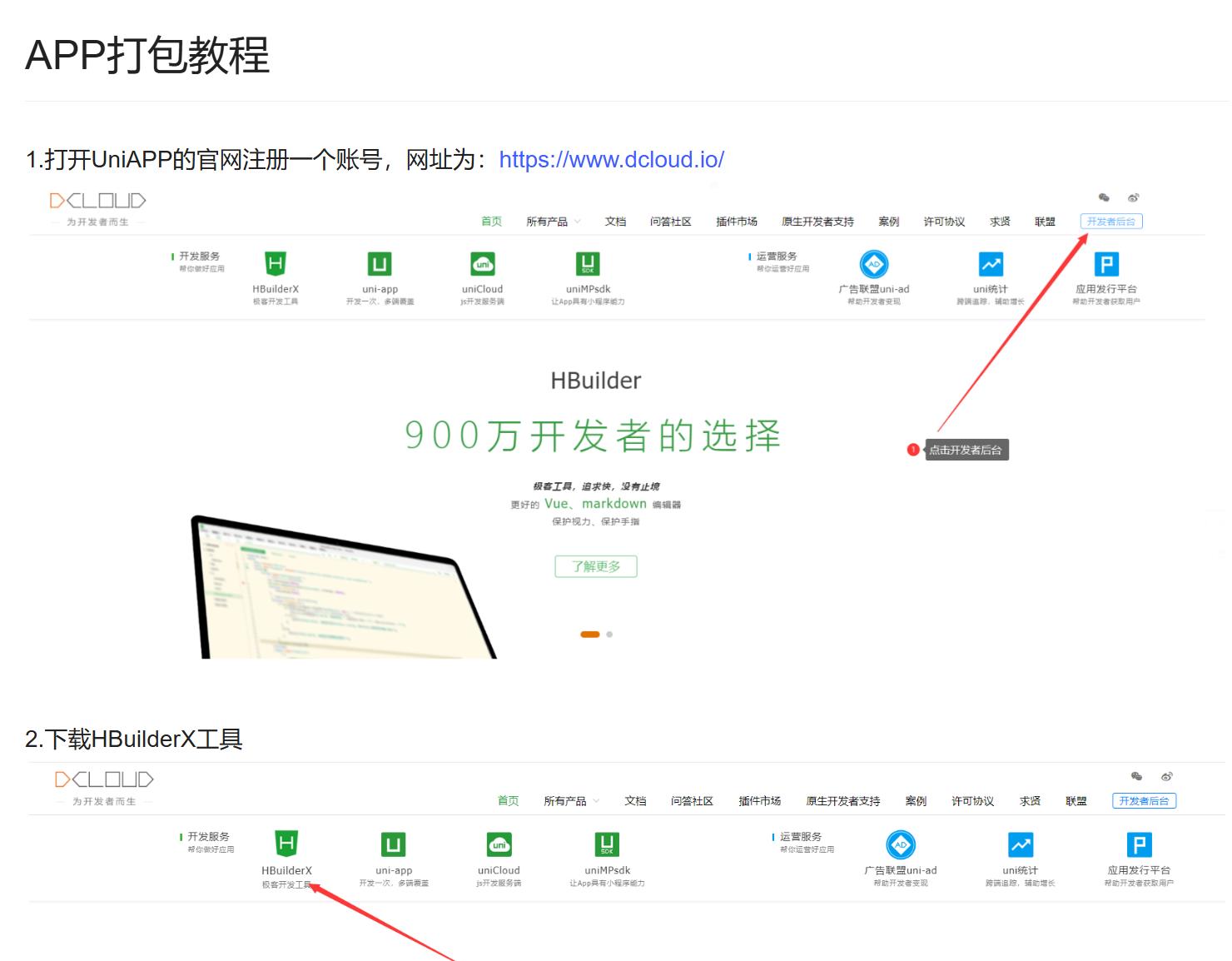Viewport: 1232px width, 961px height.
Task: Click the 开发者后台 button in step 1 screenshot
Action: [x=1111, y=222]
